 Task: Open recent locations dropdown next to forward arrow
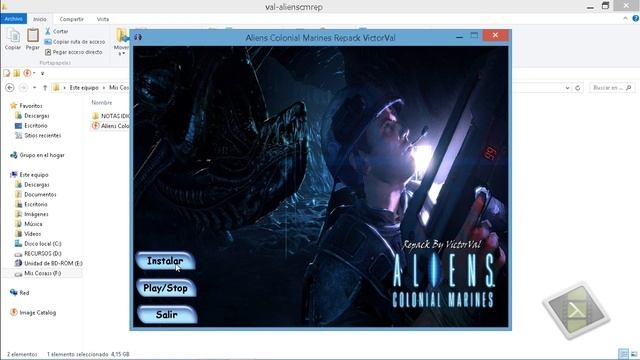(34, 88)
